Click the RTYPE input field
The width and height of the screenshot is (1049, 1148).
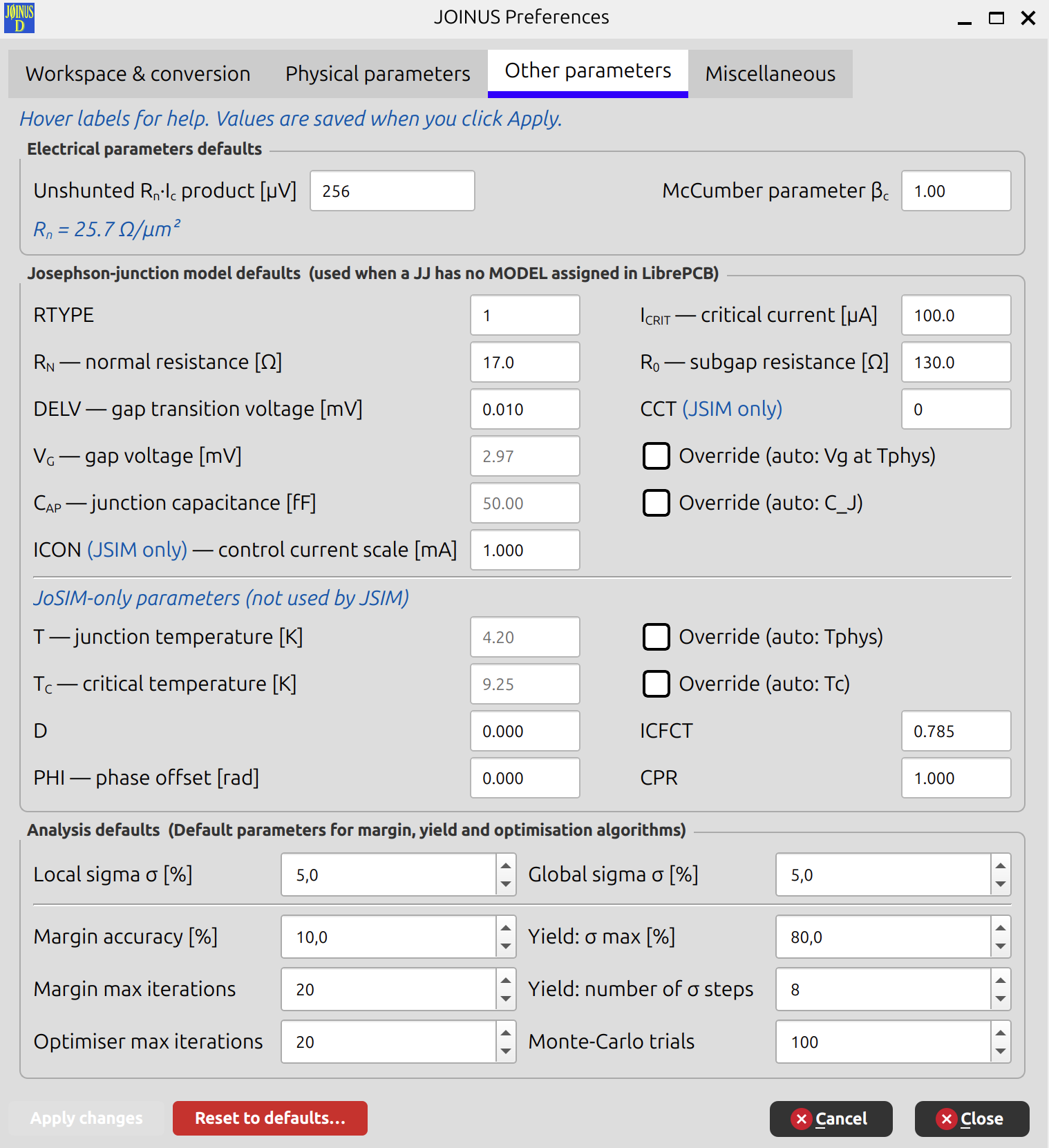[525, 315]
